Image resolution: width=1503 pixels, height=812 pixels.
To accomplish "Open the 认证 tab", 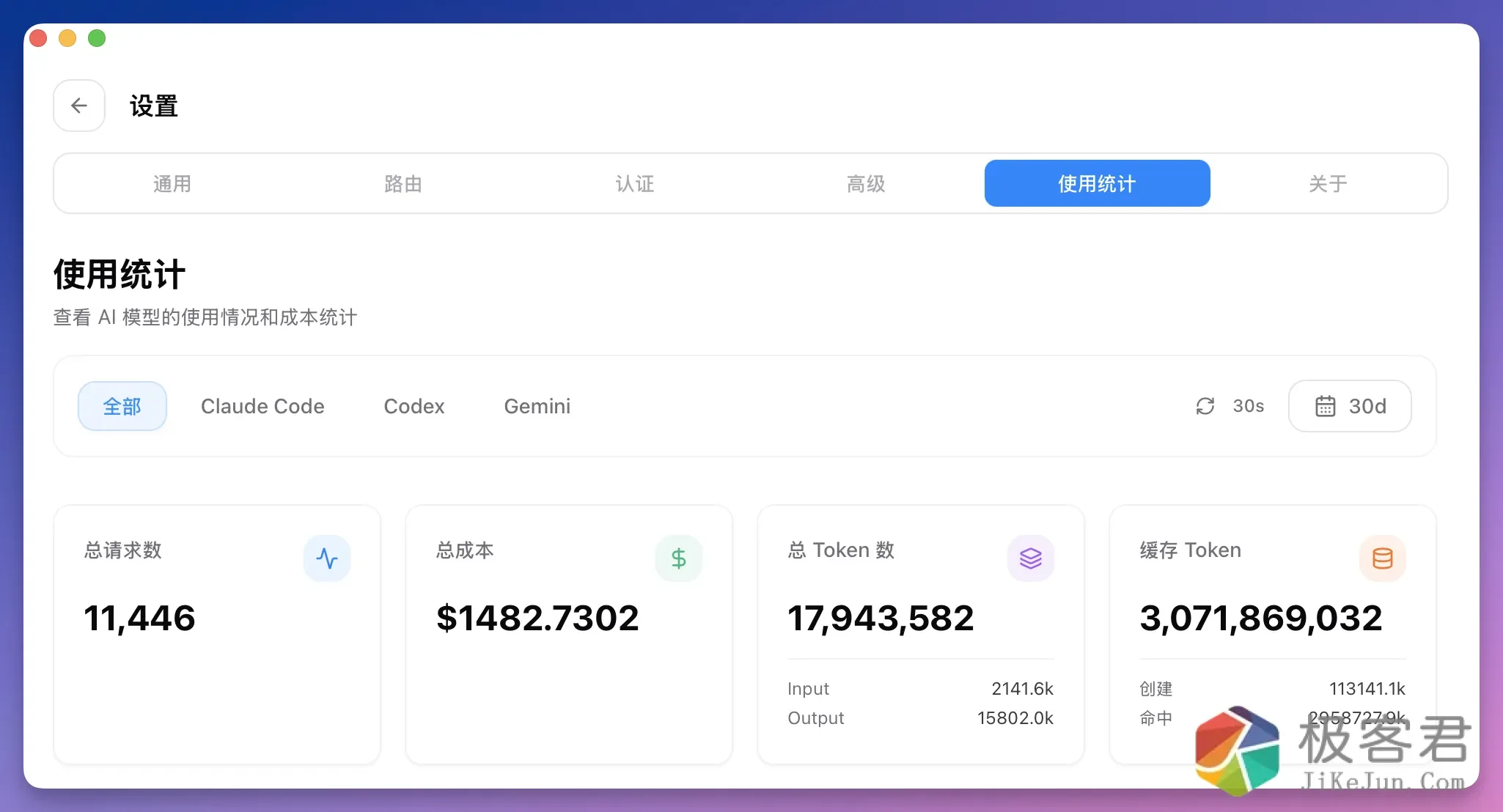I will [x=635, y=183].
